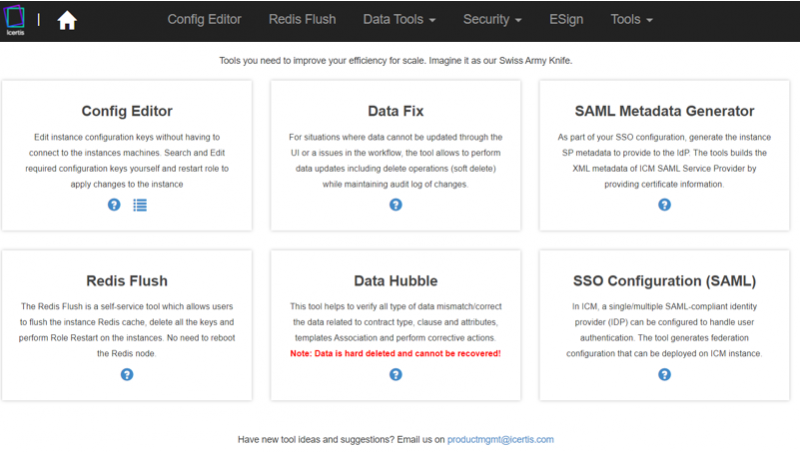Go to the home page icon

coord(67,21)
